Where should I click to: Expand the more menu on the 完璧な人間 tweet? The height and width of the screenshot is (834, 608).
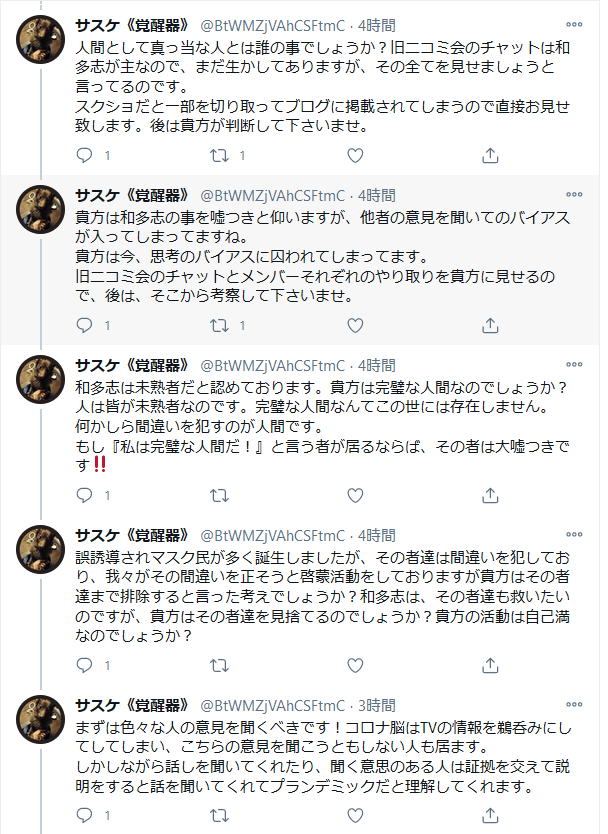[574, 365]
